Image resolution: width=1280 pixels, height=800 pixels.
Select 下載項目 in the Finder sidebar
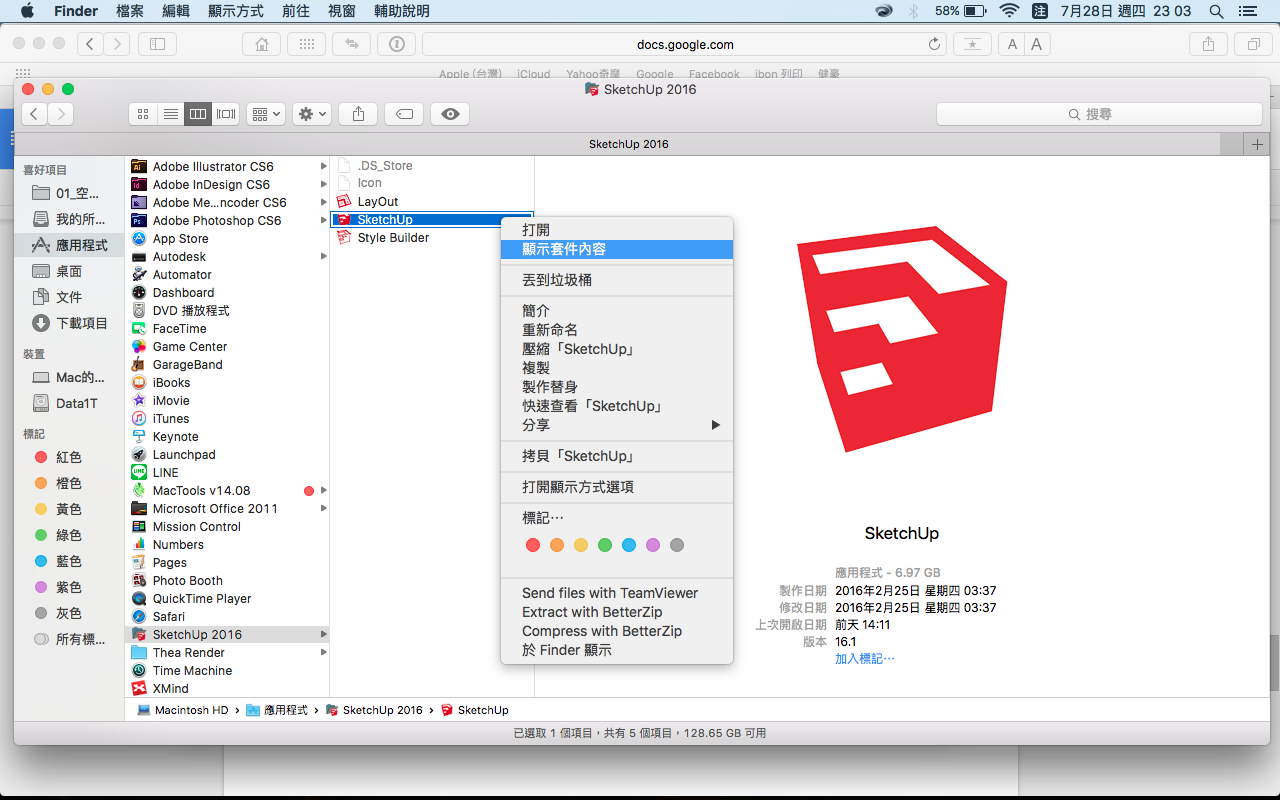pyautogui.click(x=69, y=323)
